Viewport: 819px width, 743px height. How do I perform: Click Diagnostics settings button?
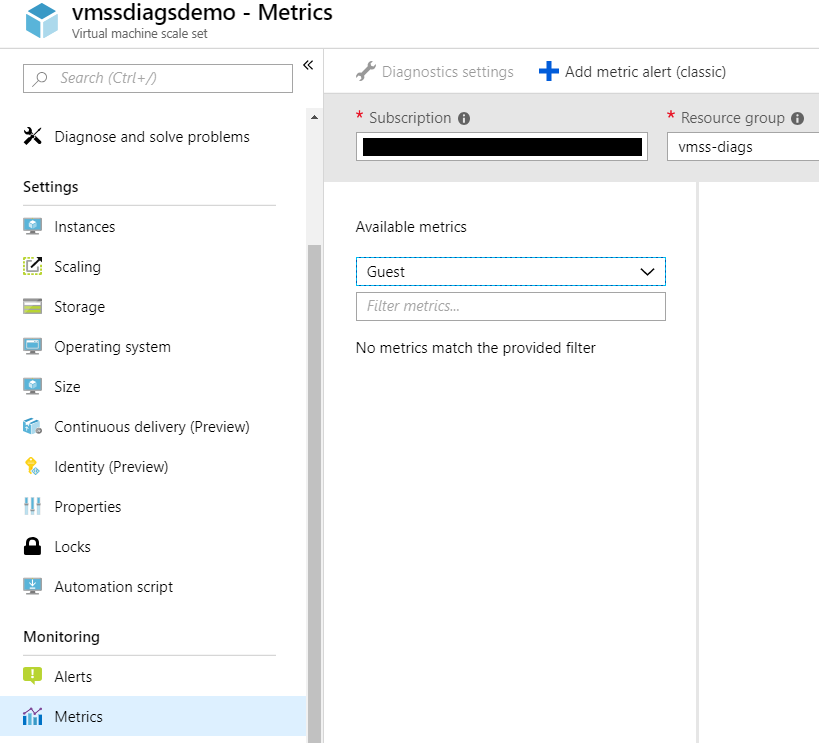(435, 72)
